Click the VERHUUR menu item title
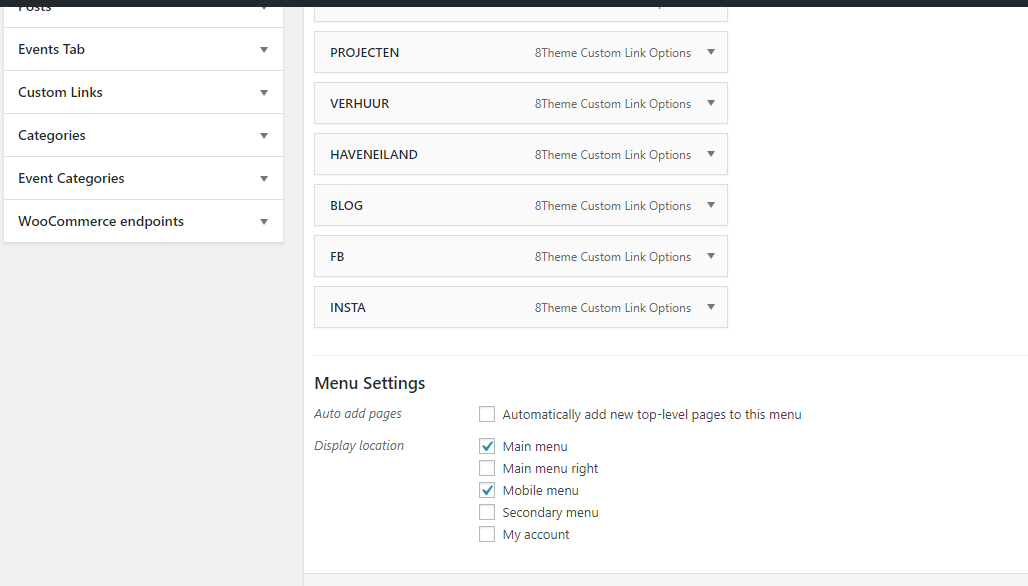This screenshot has width=1028, height=586. (359, 103)
